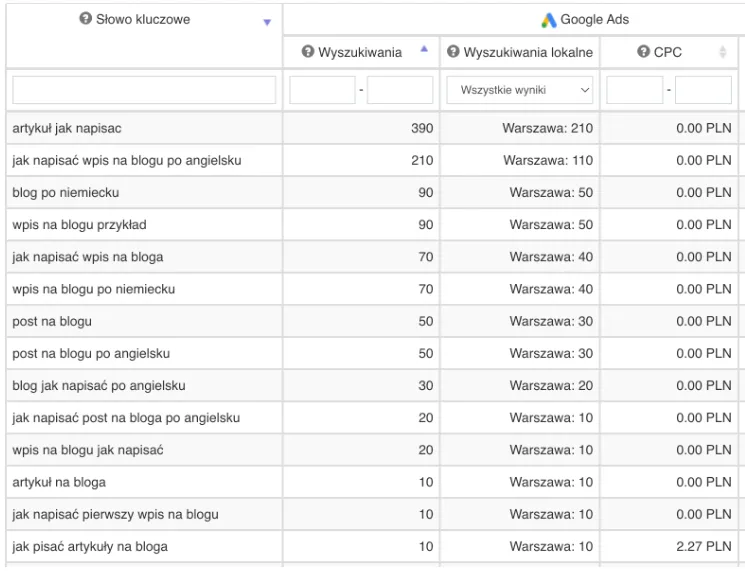Click minimum CPC filter field
Viewport: 745px width, 571px height.
pos(635,90)
